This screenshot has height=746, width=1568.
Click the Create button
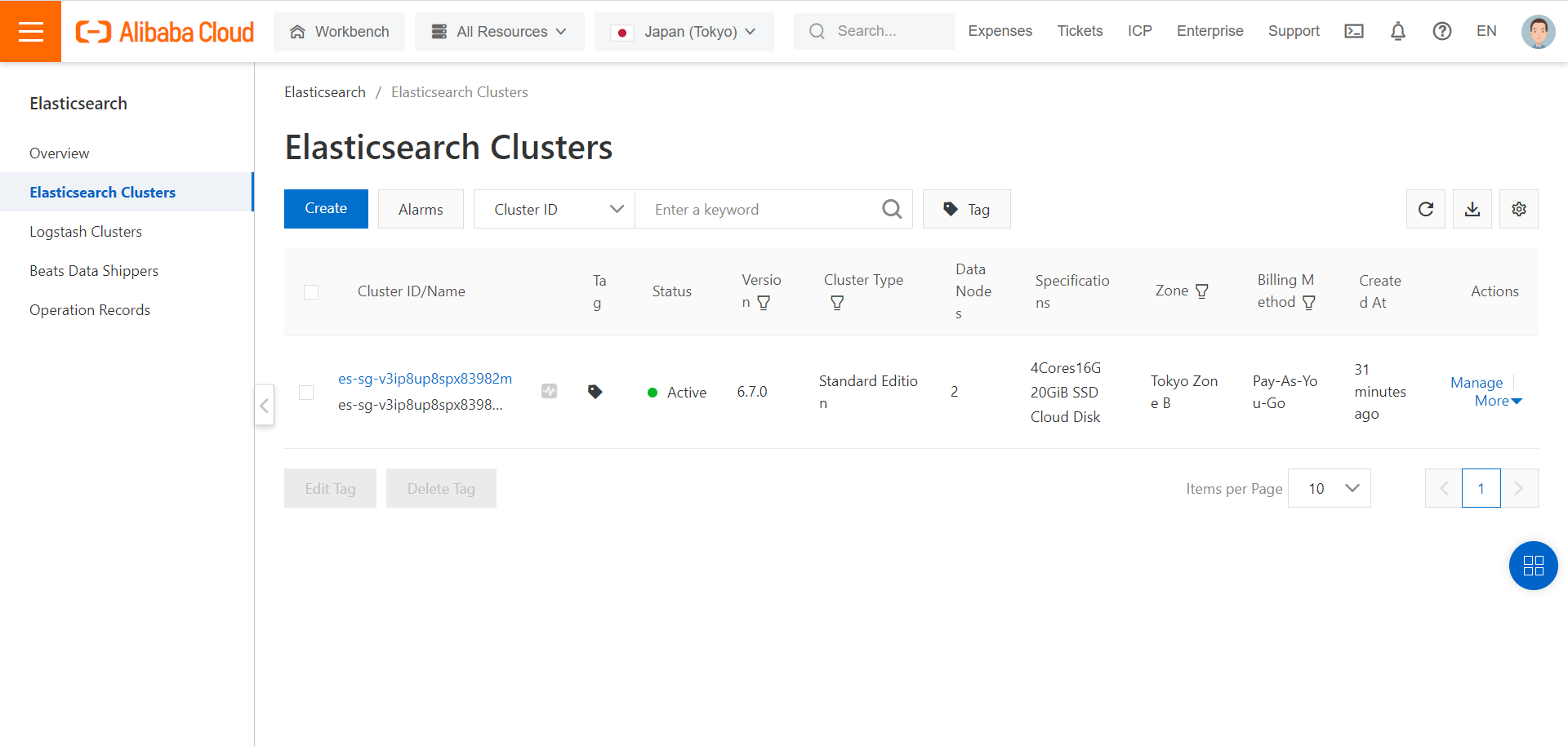click(326, 209)
